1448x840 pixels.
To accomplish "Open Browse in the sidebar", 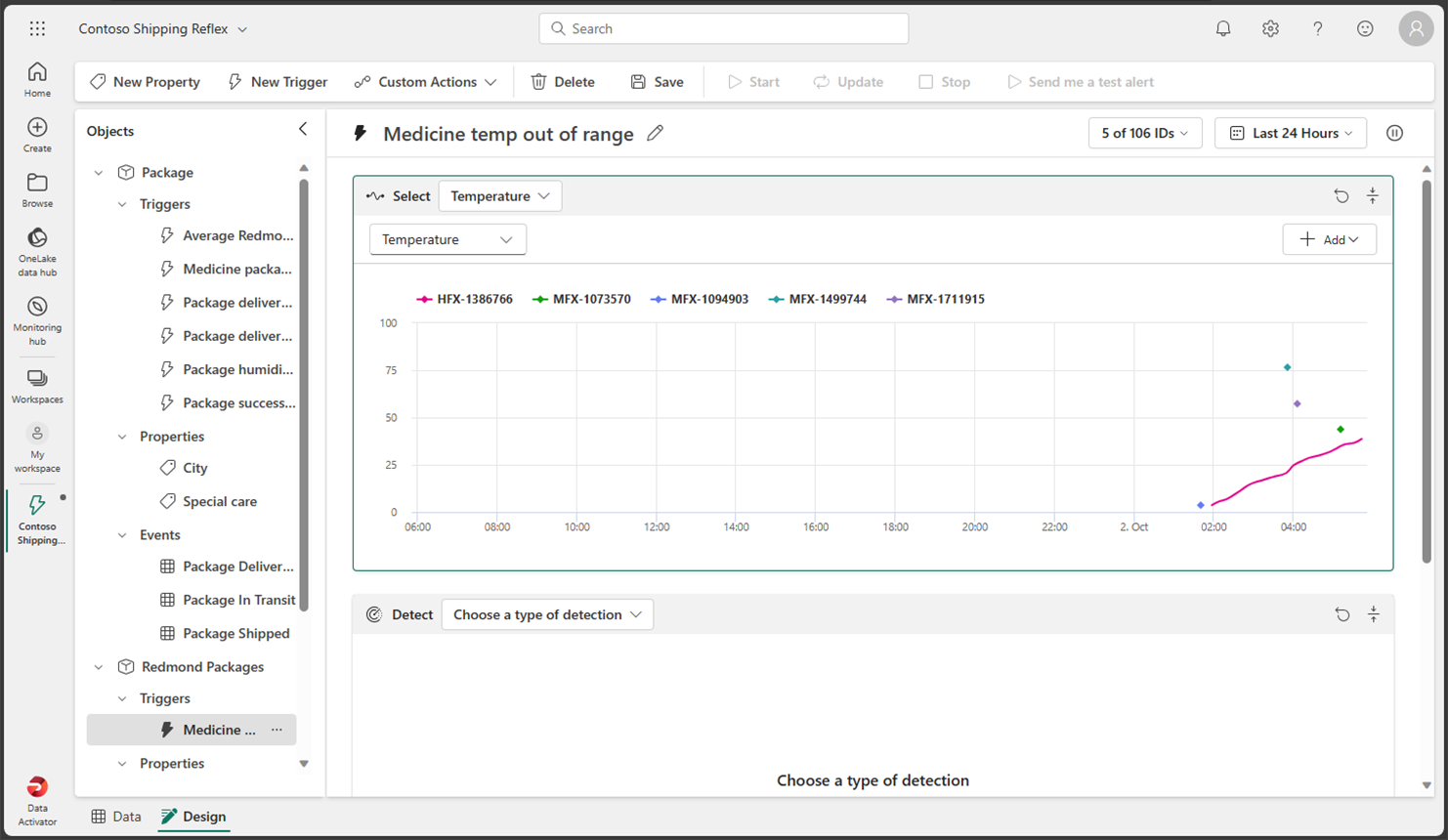I will pyautogui.click(x=37, y=190).
